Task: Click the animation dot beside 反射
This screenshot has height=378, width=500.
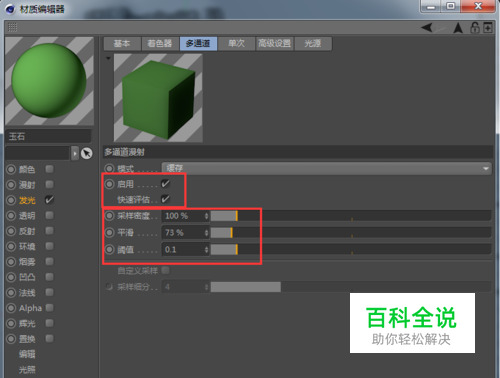Action: click(11, 231)
